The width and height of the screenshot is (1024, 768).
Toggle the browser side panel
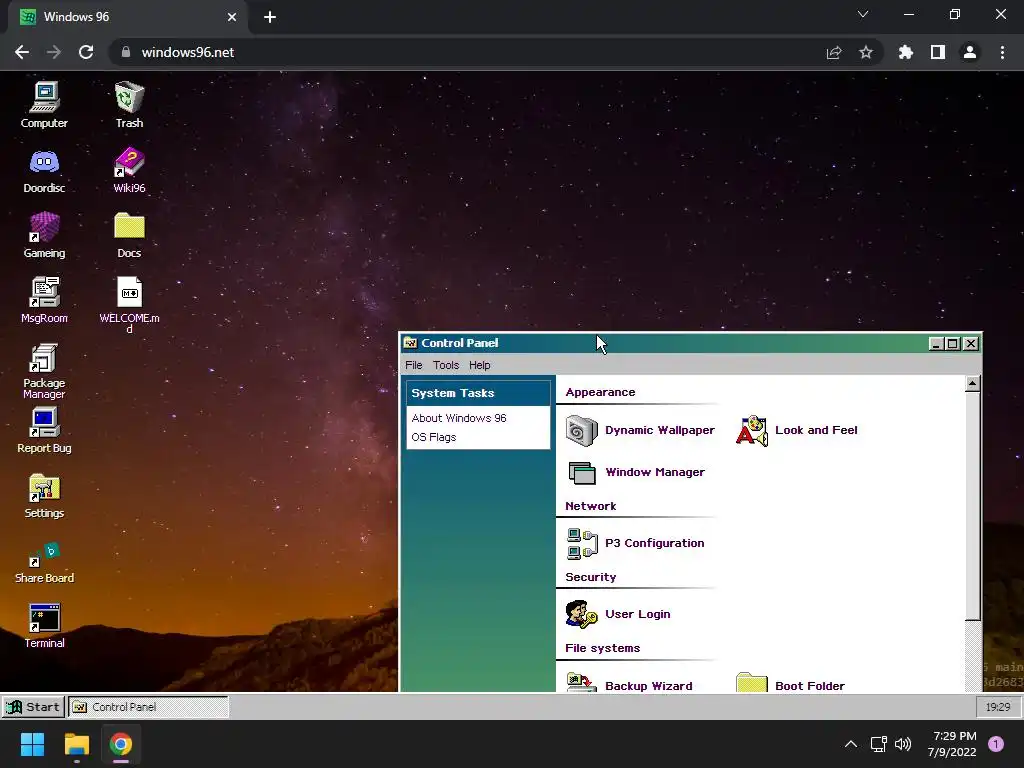938,52
